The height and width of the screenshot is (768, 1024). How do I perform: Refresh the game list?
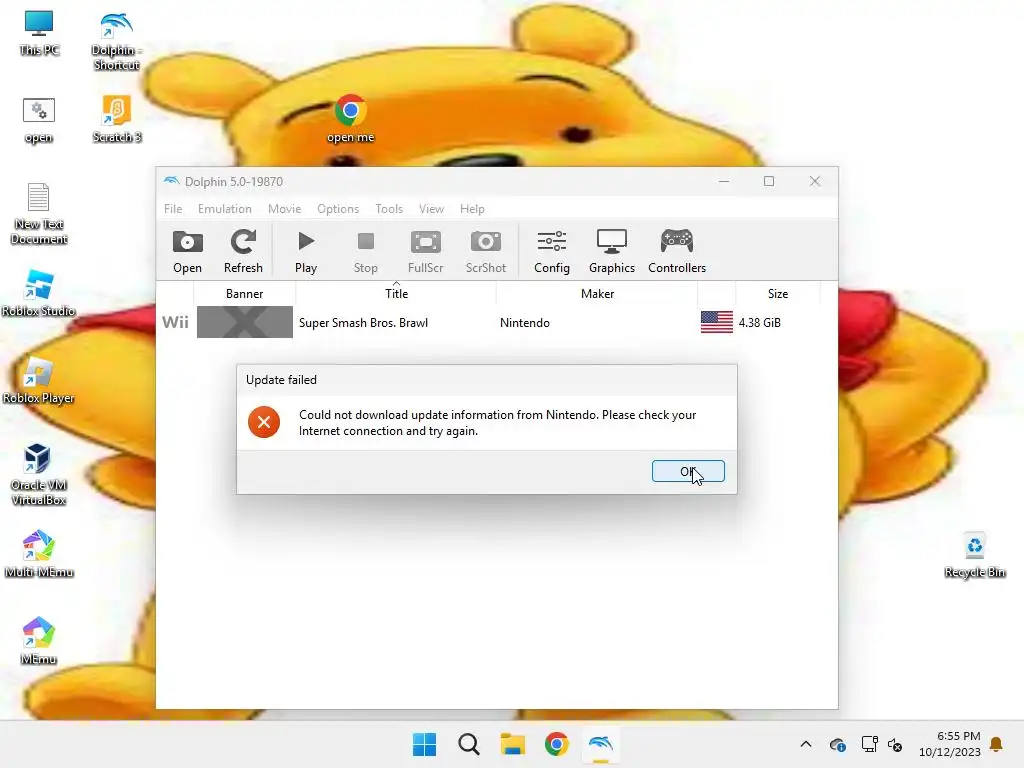point(243,251)
